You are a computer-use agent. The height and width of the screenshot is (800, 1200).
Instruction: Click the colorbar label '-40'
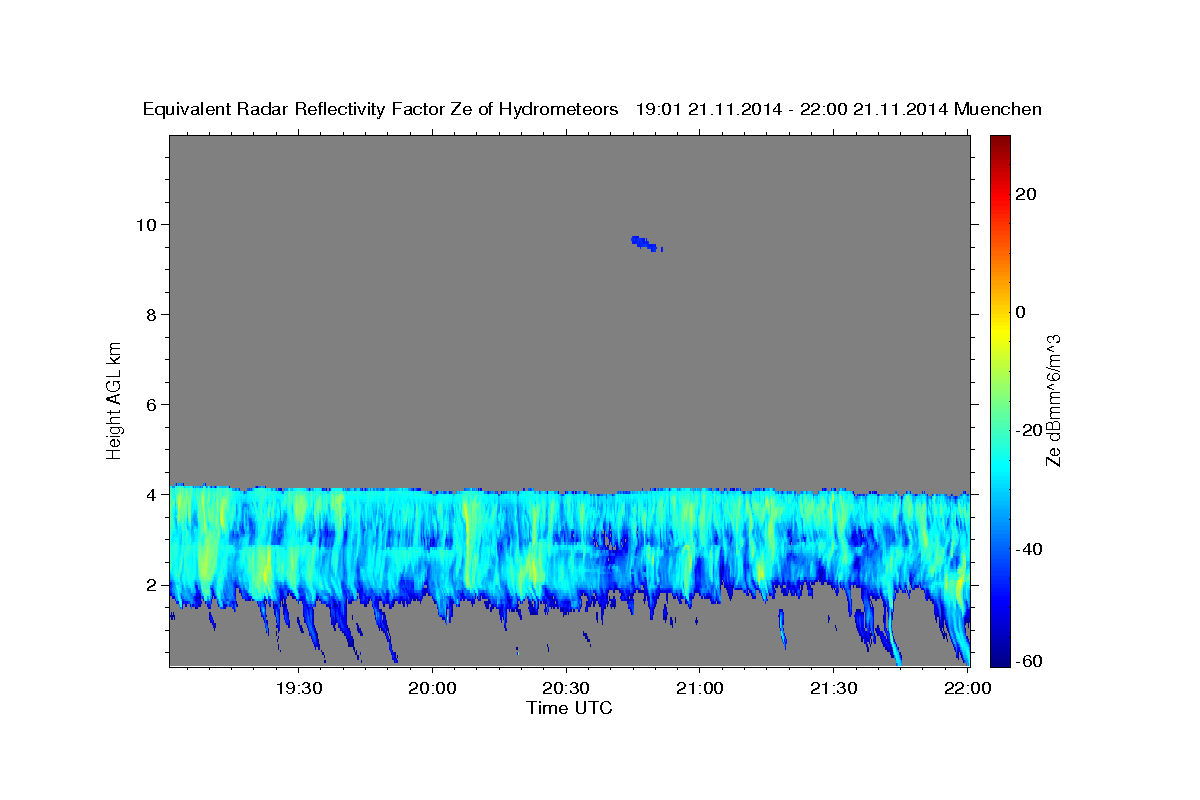[1029, 549]
